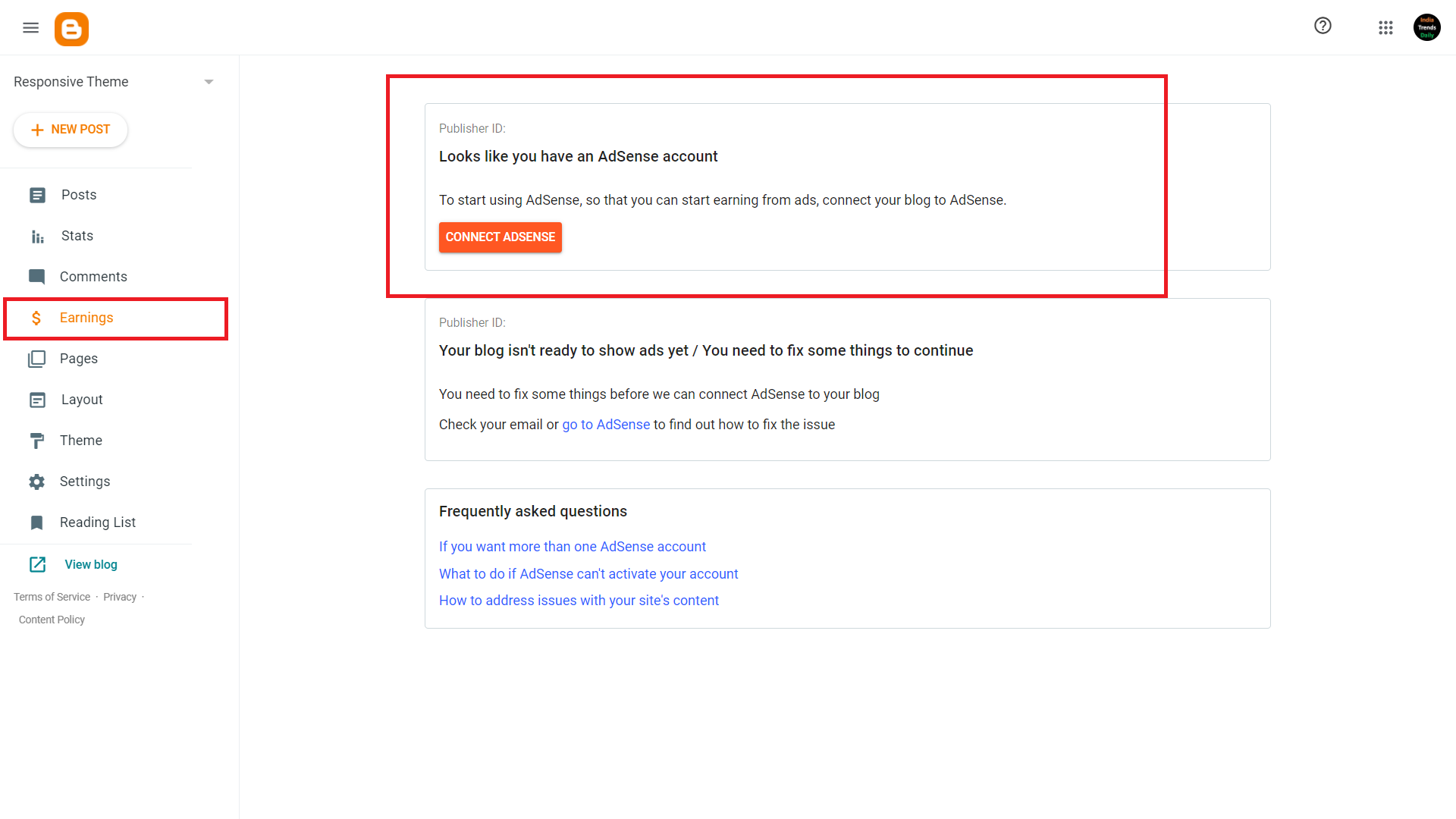Image resolution: width=1456 pixels, height=819 pixels.
Task: Click the View blog link
Action: 91,565
